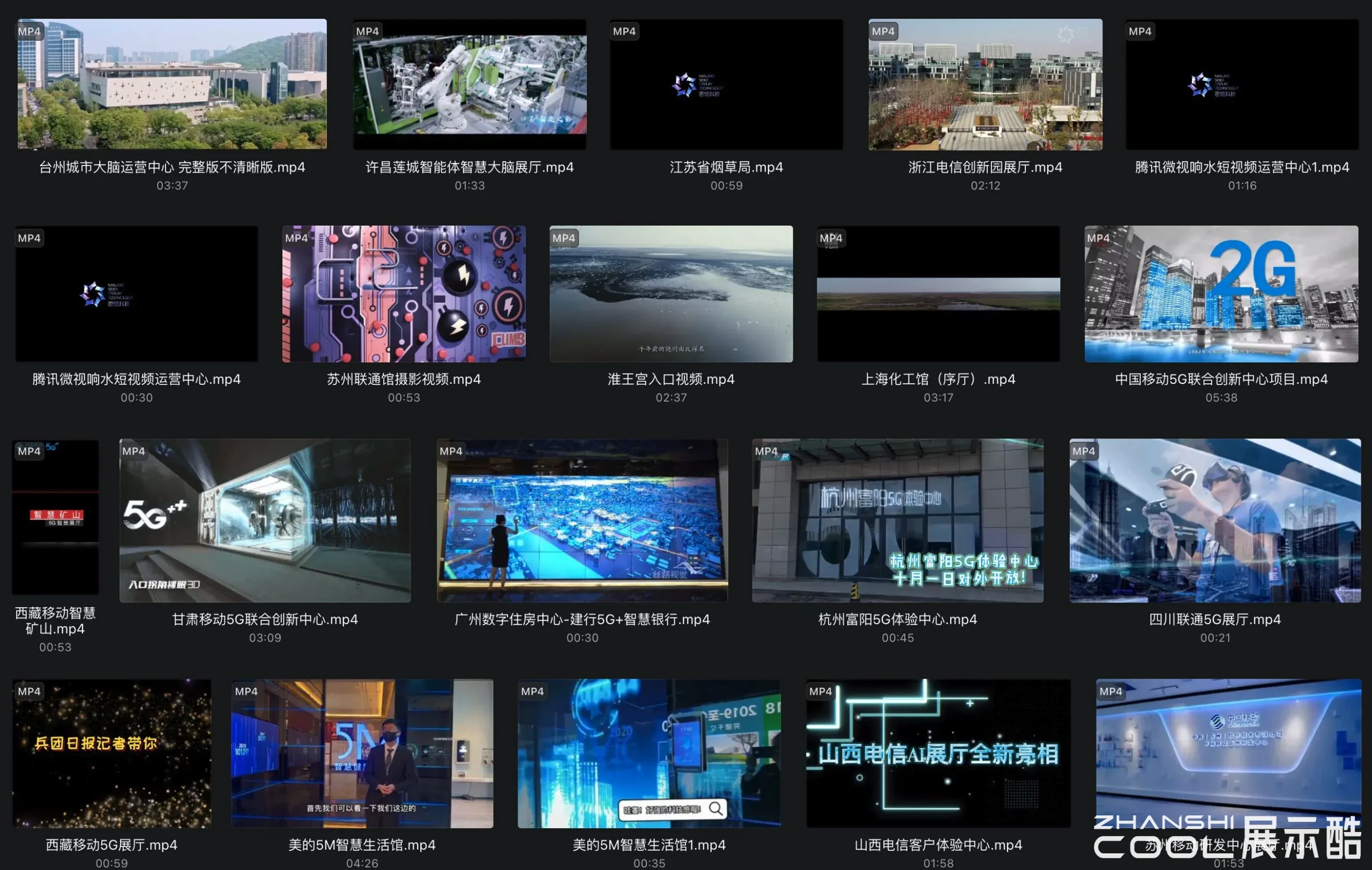This screenshot has width=1372, height=870.
Task: Select the 中国移动5G联合创新中心项目 2G thumbnail
Action: [x=1221, y=293]
